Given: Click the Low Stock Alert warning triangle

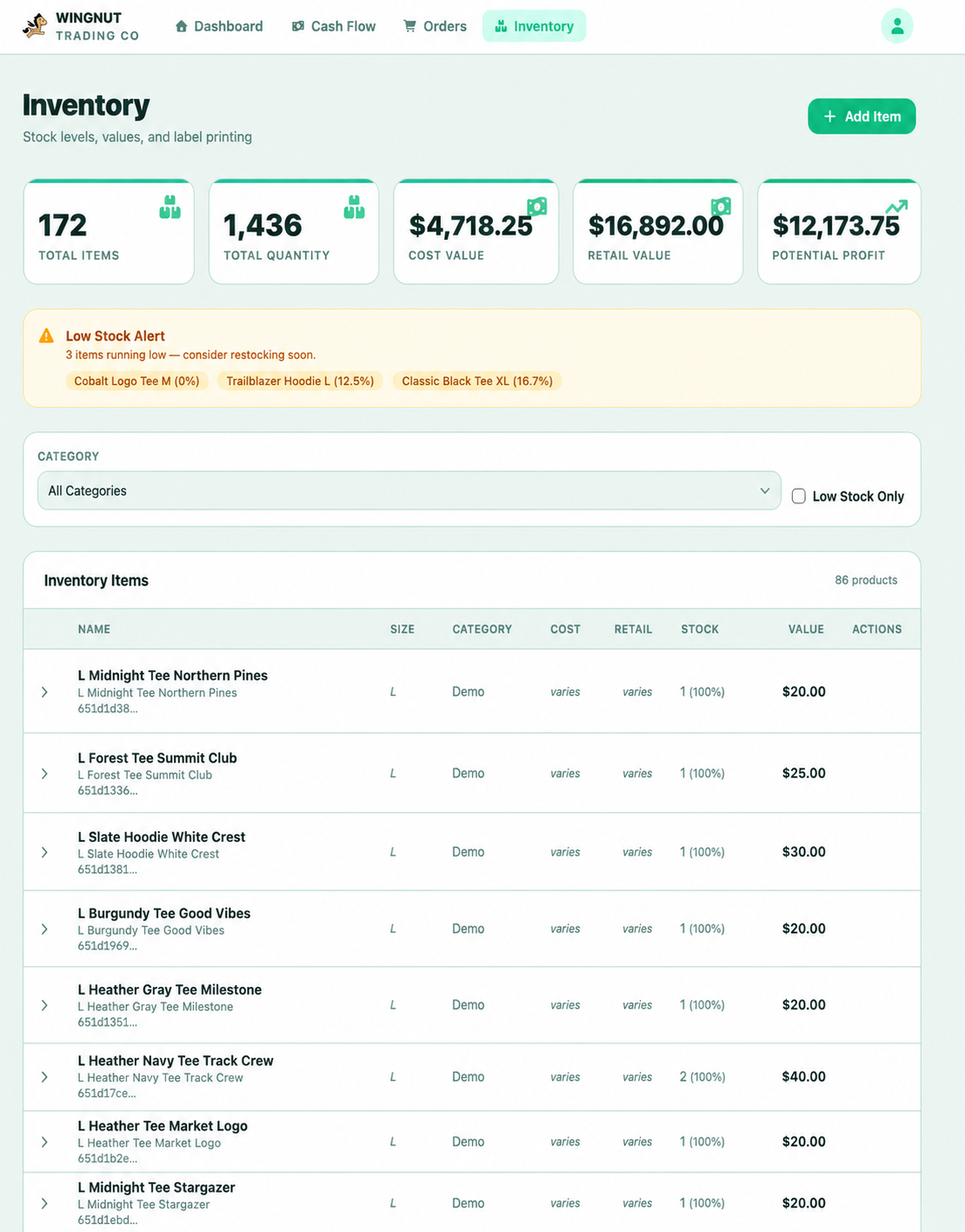Looking at the screenshot, I should tap(47, 336).
